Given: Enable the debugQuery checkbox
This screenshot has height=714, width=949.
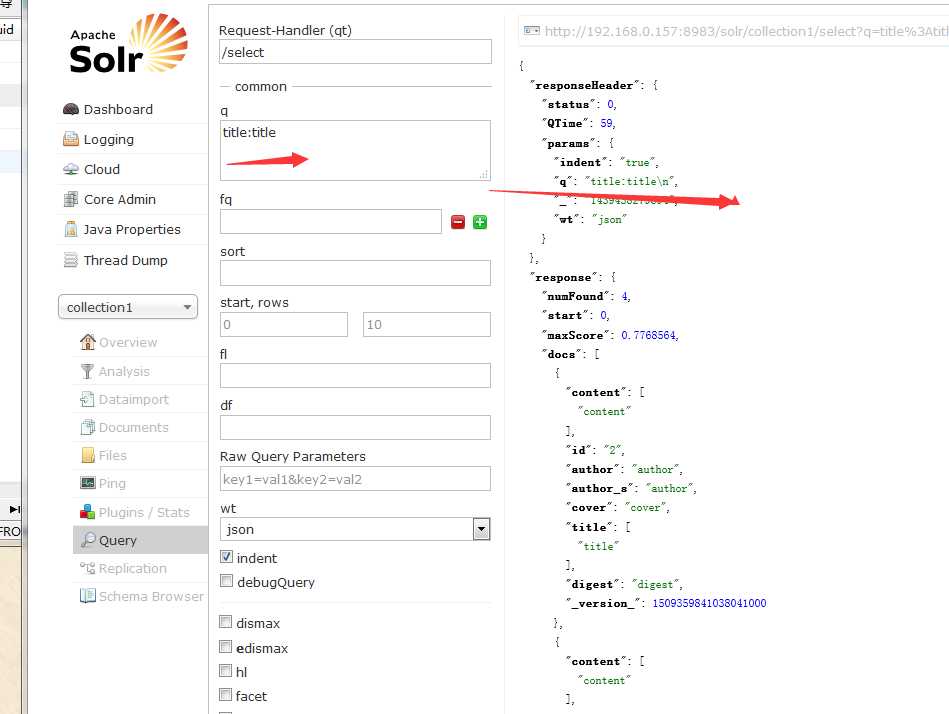Looking at the screenshot, I should tap(226, 581).
